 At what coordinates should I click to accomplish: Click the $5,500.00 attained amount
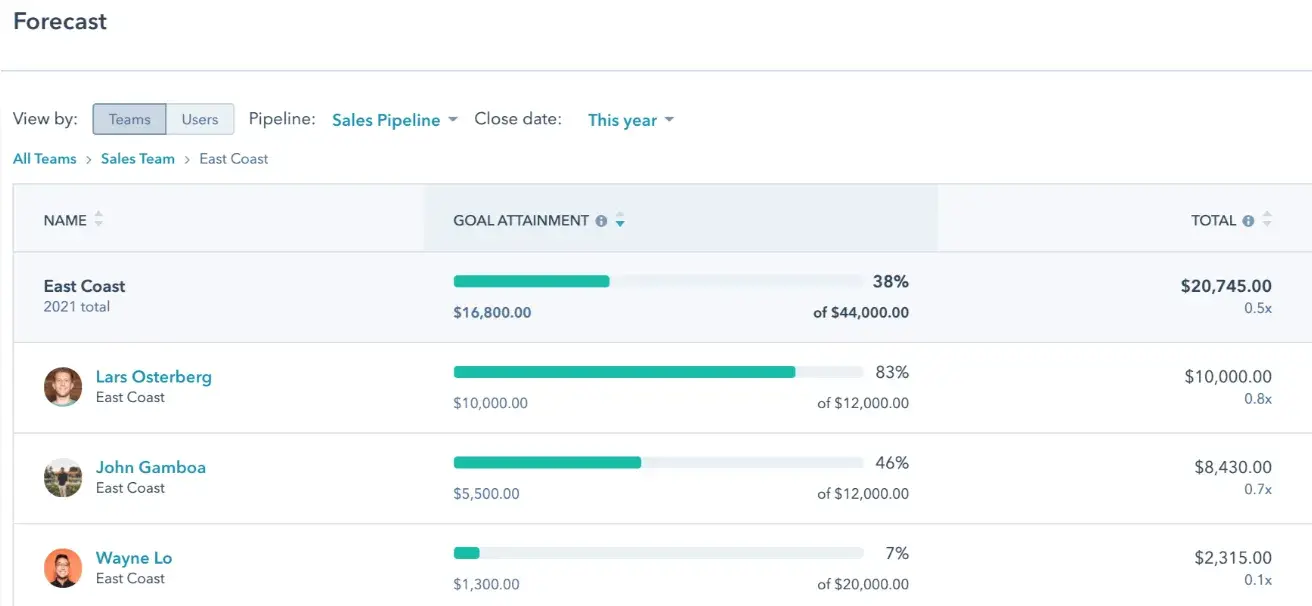pos(487,494)
